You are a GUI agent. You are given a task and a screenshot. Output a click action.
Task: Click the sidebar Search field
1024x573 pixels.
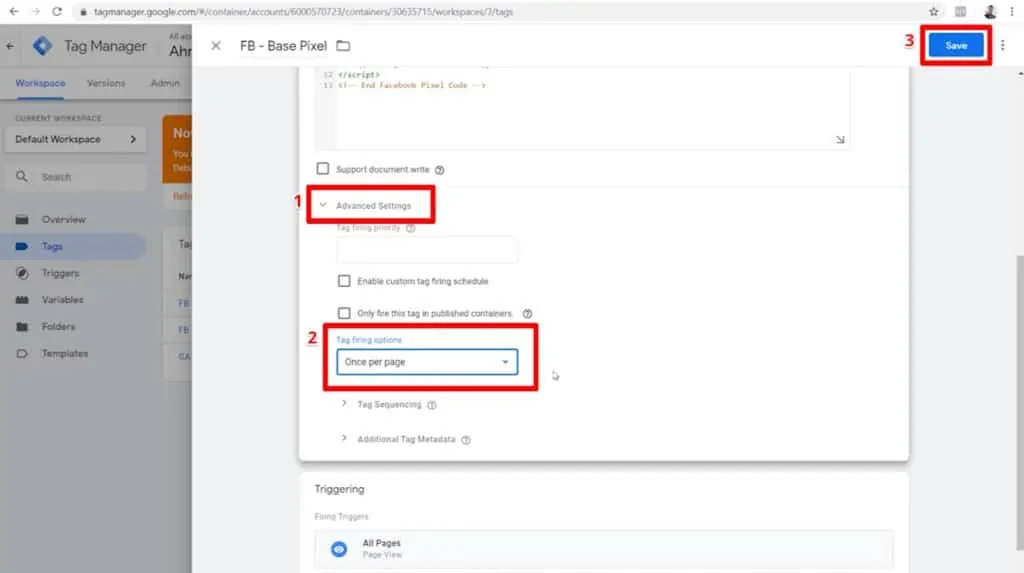(x=76, y=177)
